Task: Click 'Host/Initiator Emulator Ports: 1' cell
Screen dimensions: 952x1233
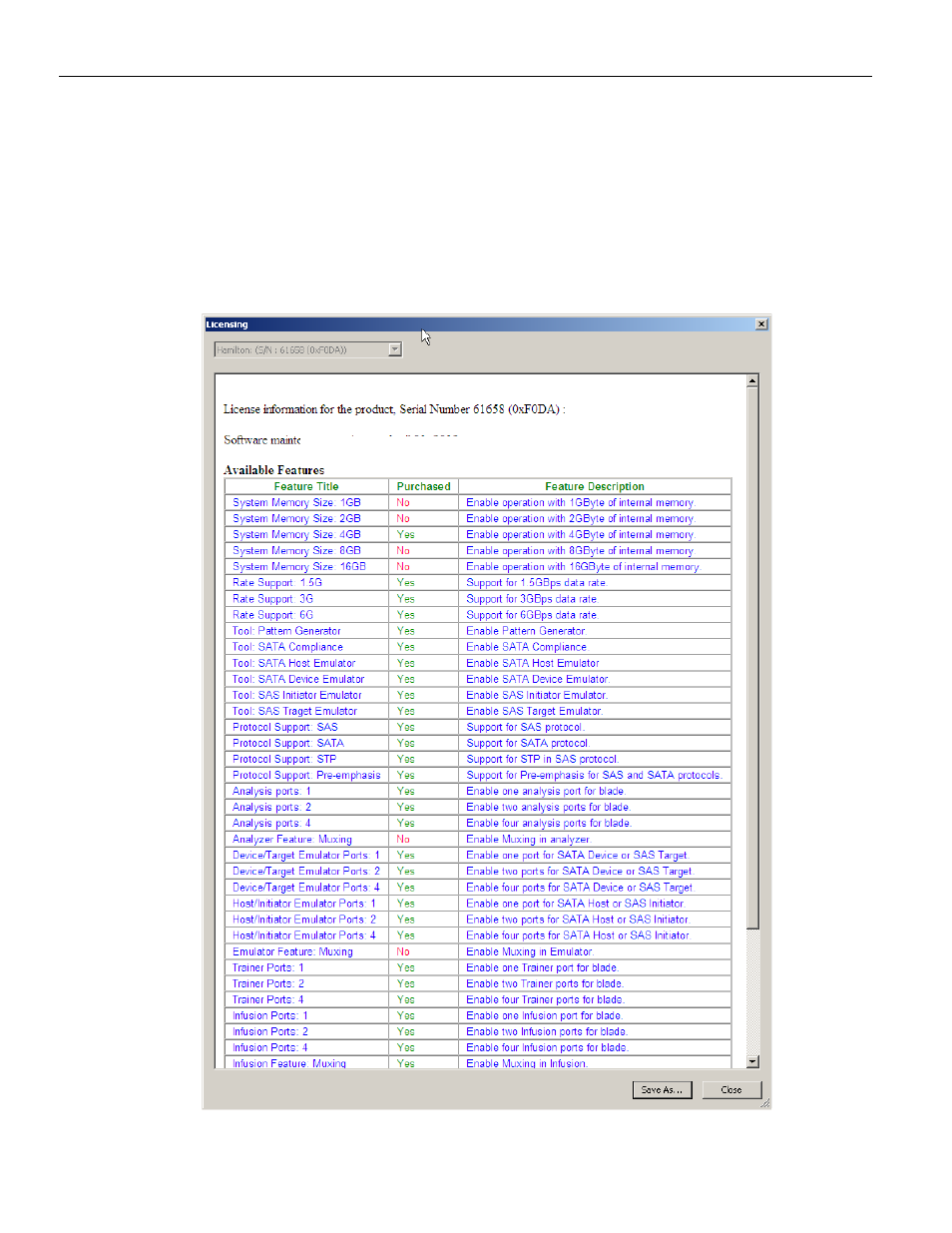Action: click(x=306, y=903)
